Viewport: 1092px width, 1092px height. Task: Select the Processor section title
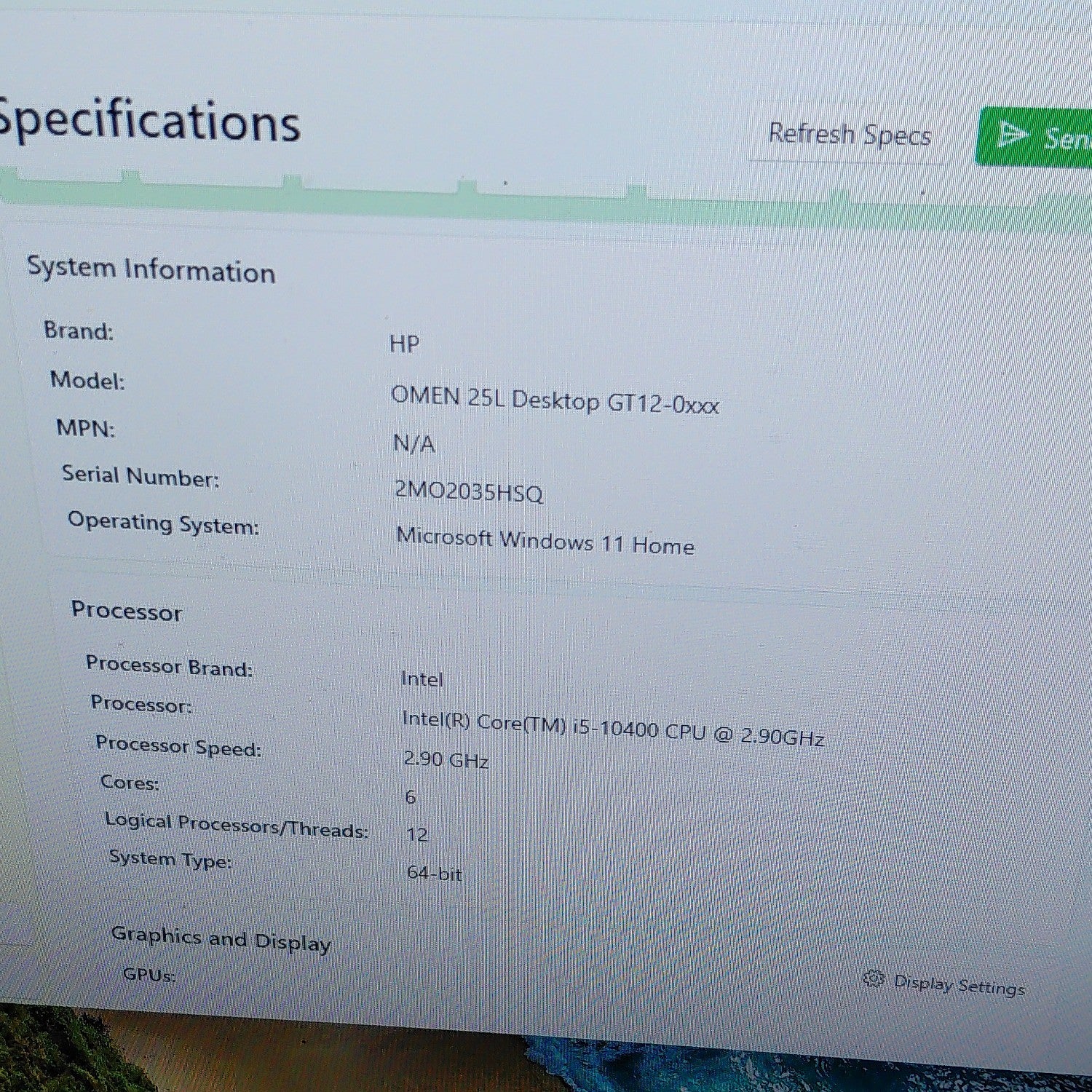click(x=127, y=611)
